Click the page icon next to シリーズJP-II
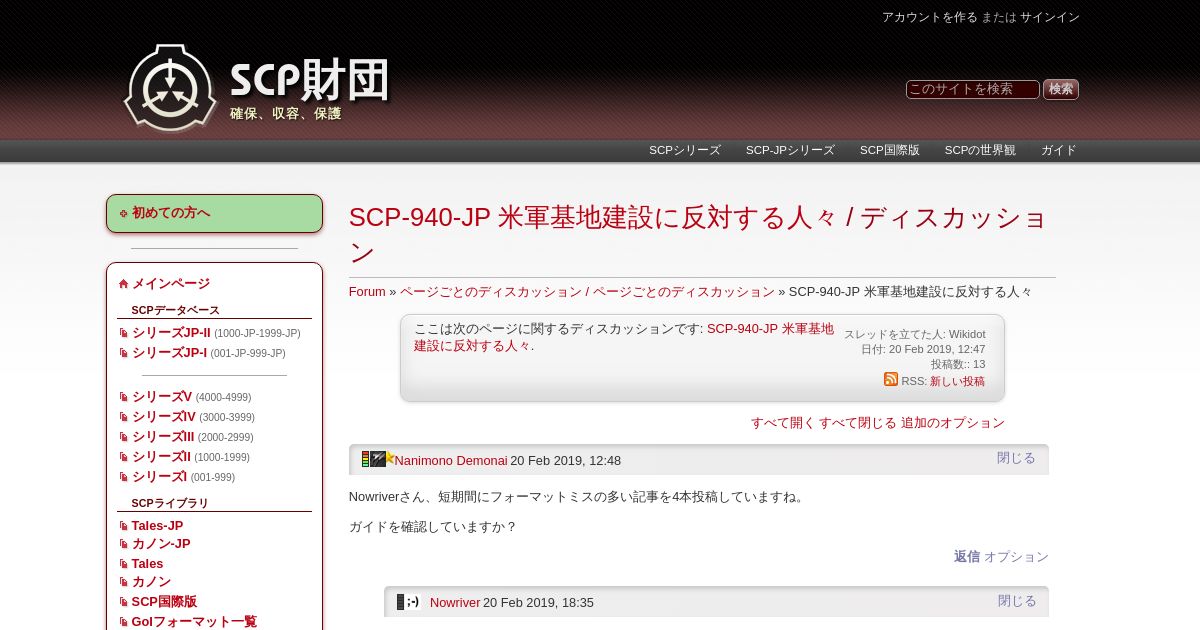 coord(124,333)
